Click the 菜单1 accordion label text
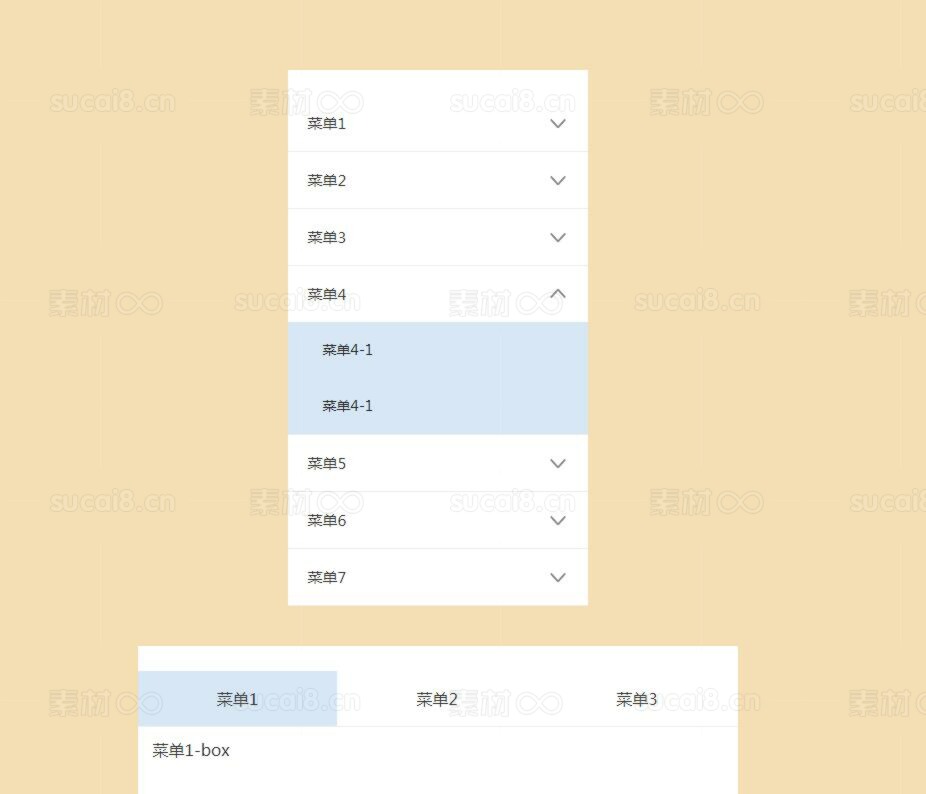The image size is (926, 794). click(x=327, y=124)
